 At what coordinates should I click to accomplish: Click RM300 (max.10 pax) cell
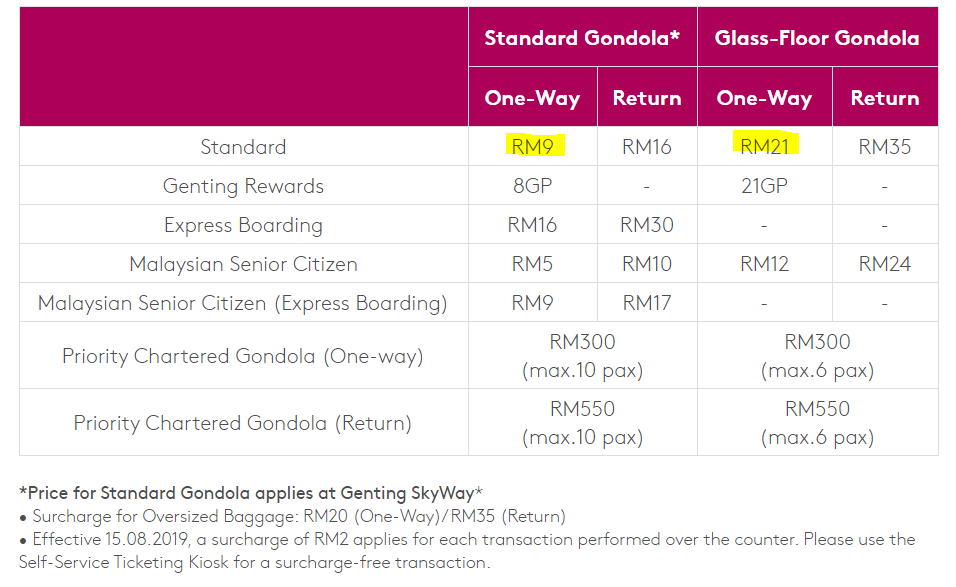582,356
